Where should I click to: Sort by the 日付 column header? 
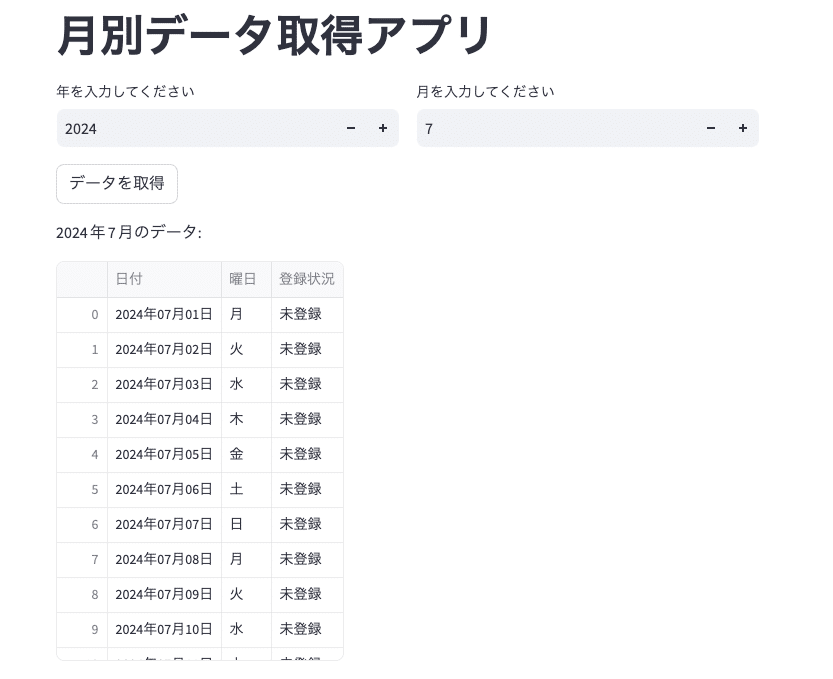point(164,279)
